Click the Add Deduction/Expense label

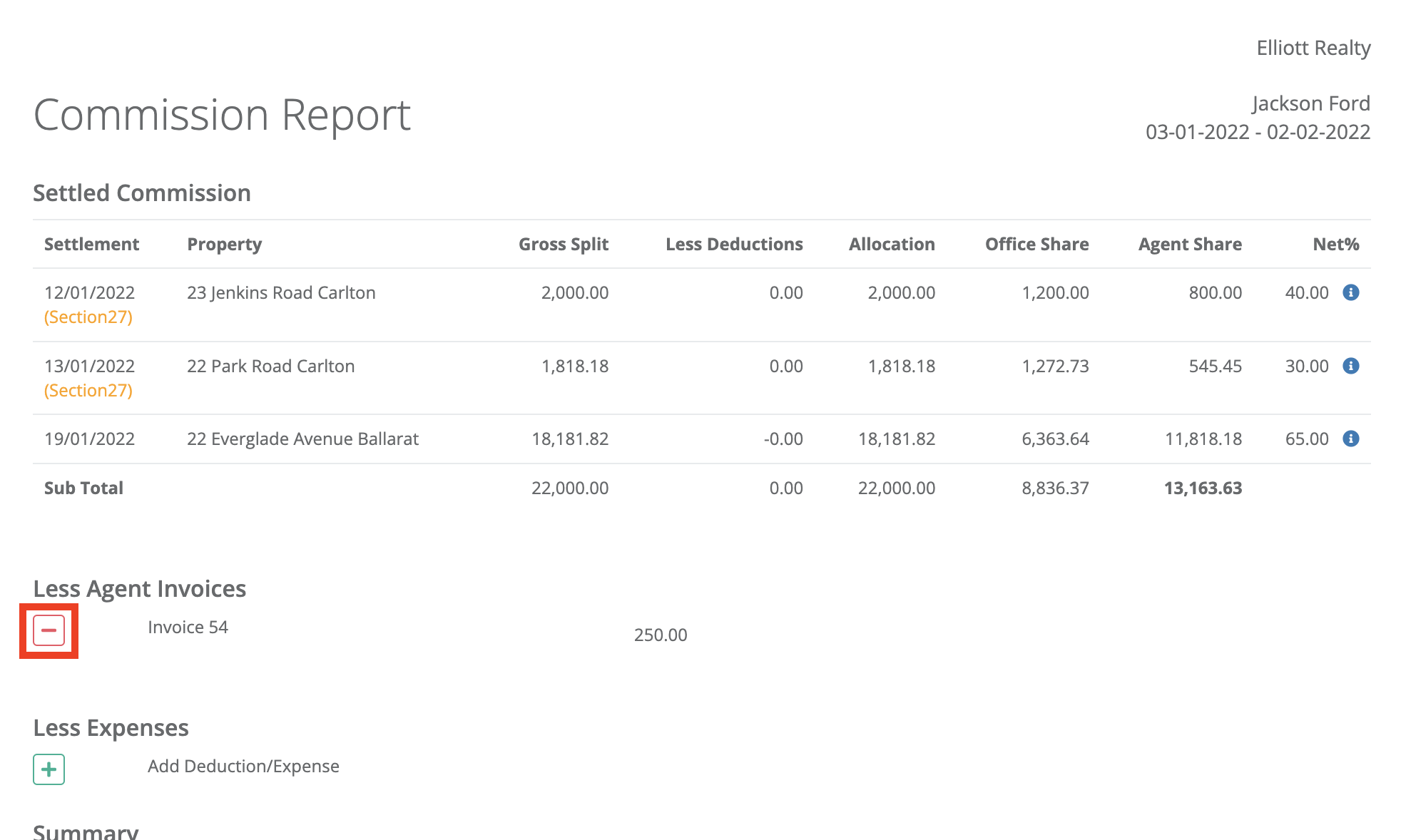(x=243, y=767)
